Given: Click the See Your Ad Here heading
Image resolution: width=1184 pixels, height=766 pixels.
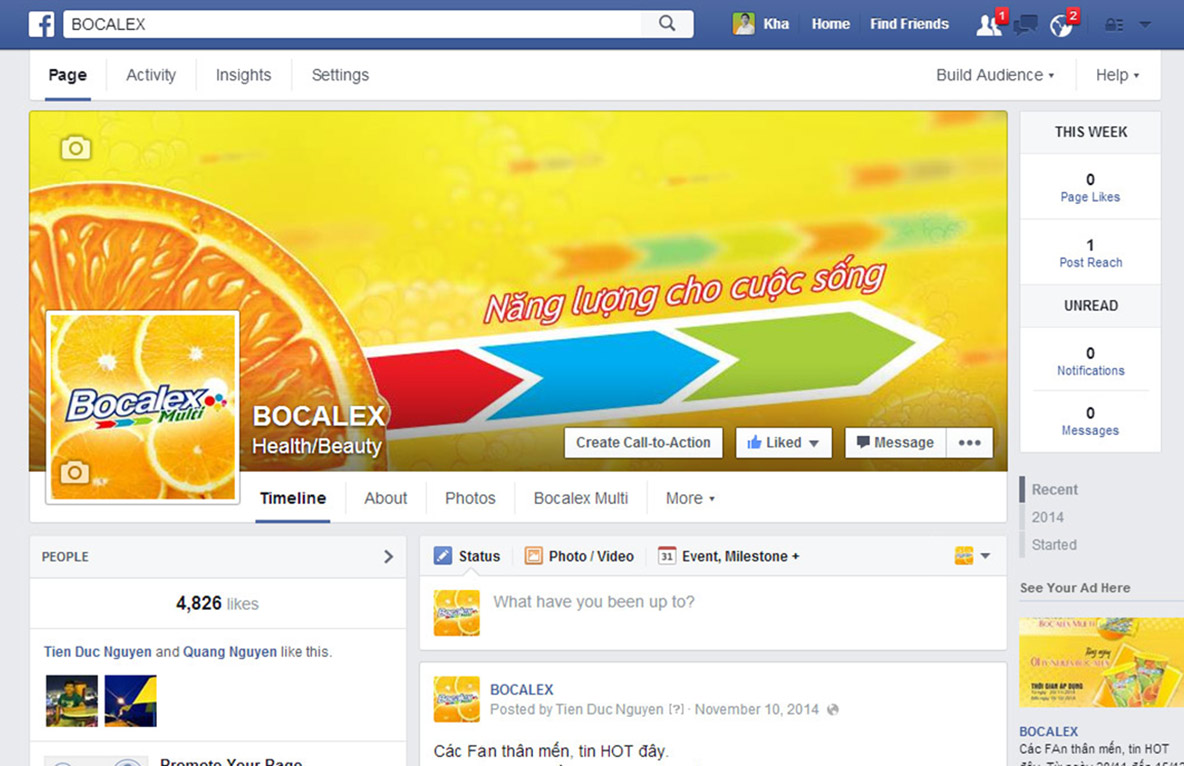Looking at the screenshot, I should pos(1075,588).
